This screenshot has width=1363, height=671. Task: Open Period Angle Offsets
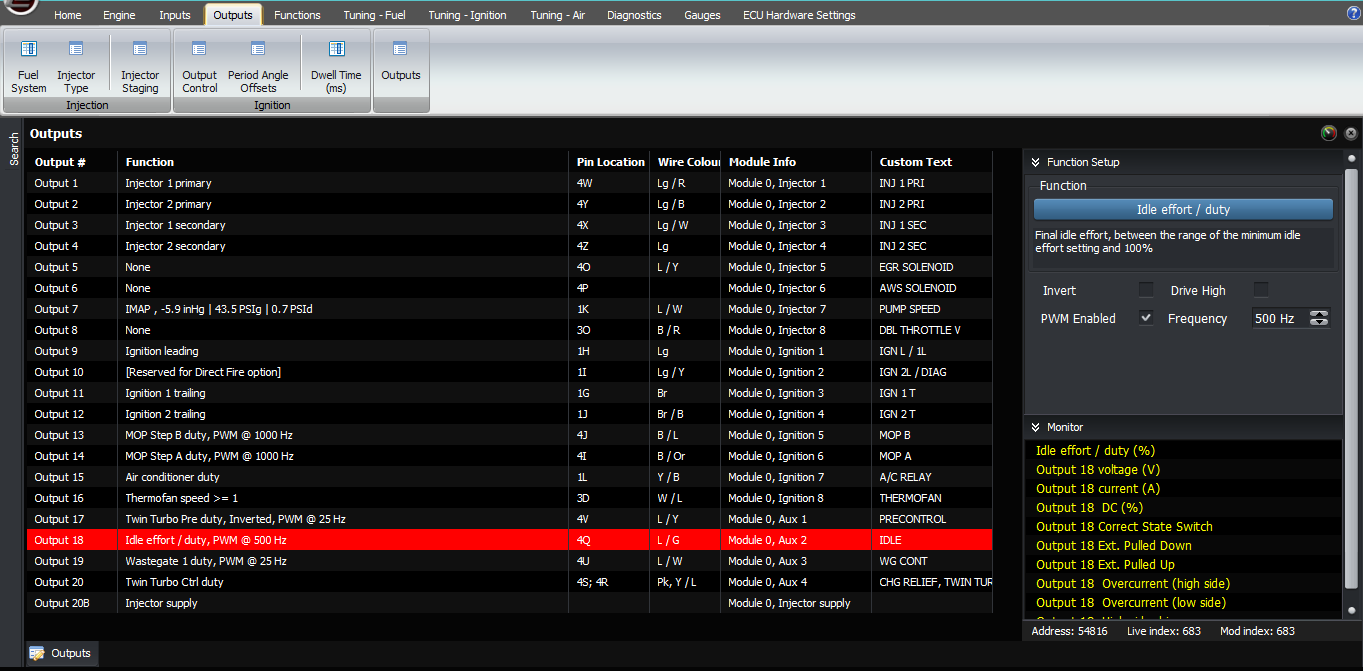click(x=258, y=67)
